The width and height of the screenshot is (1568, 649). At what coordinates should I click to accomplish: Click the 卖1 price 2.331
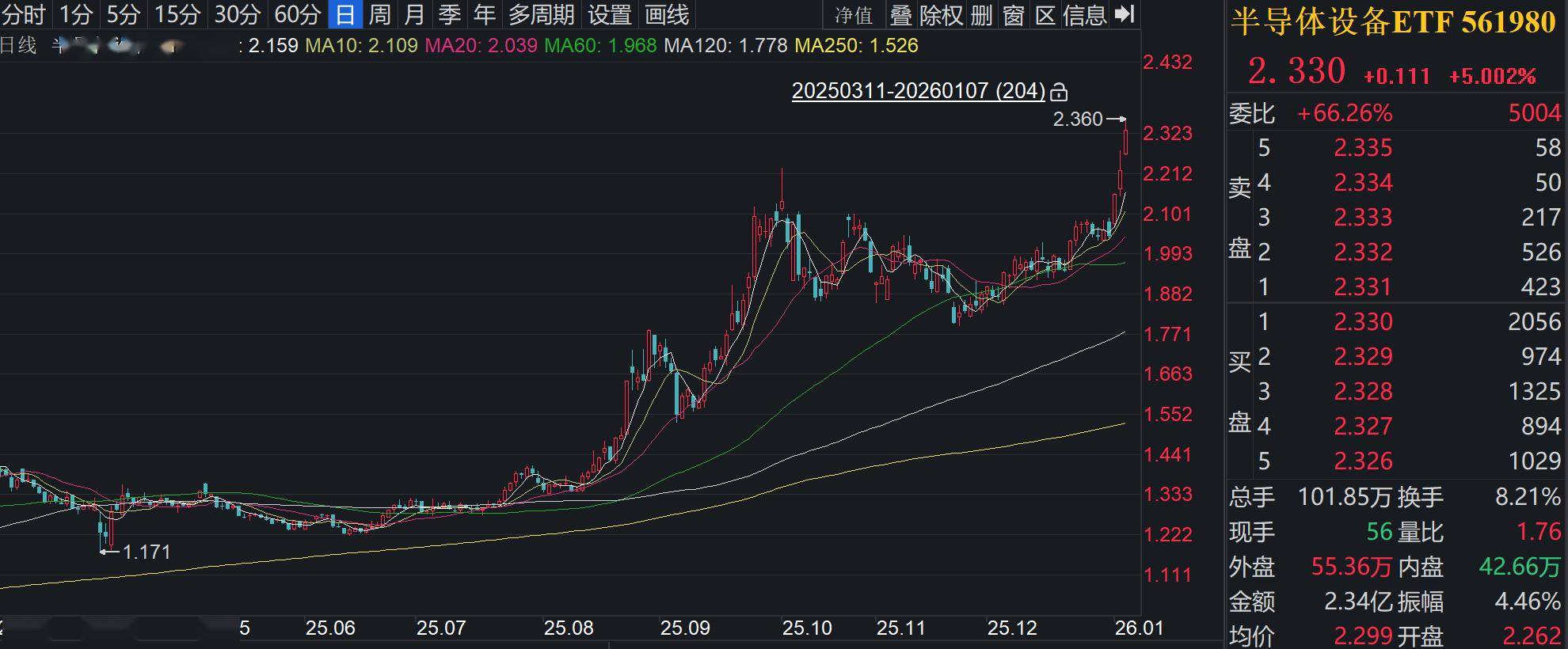1362,287
